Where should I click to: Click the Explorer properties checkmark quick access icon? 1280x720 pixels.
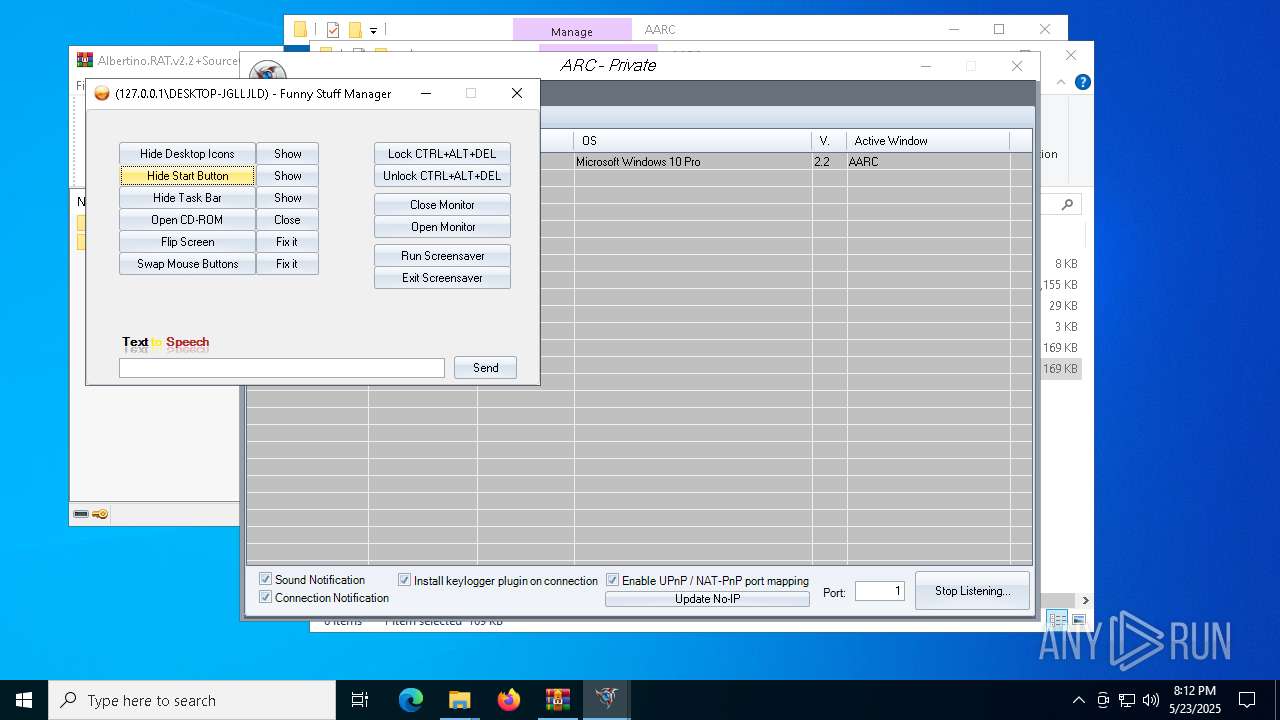(x=333, y=30)
